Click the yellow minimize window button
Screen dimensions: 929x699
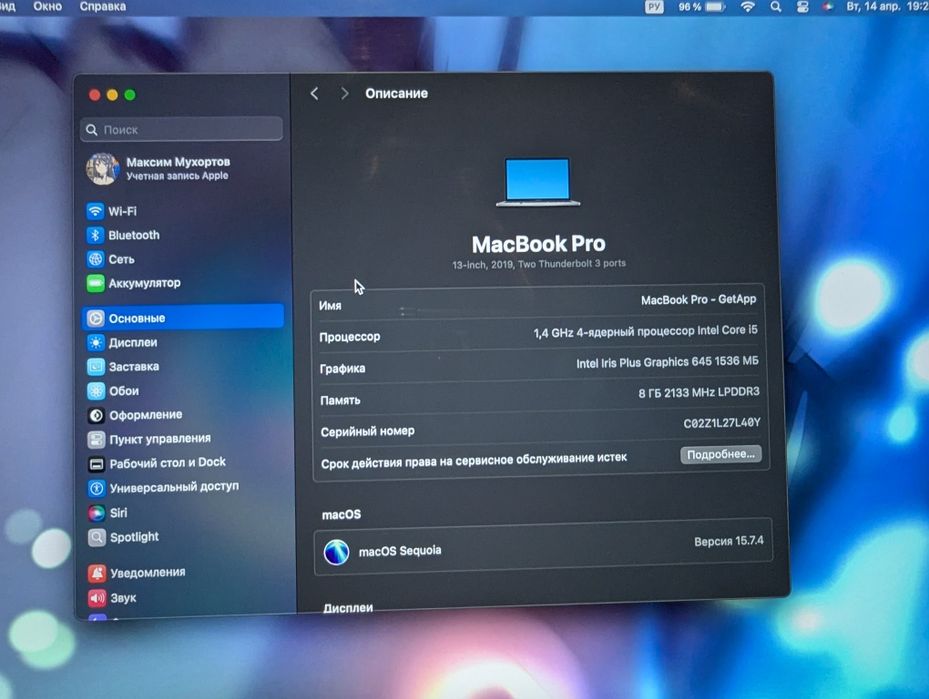(x=112, y=95)
